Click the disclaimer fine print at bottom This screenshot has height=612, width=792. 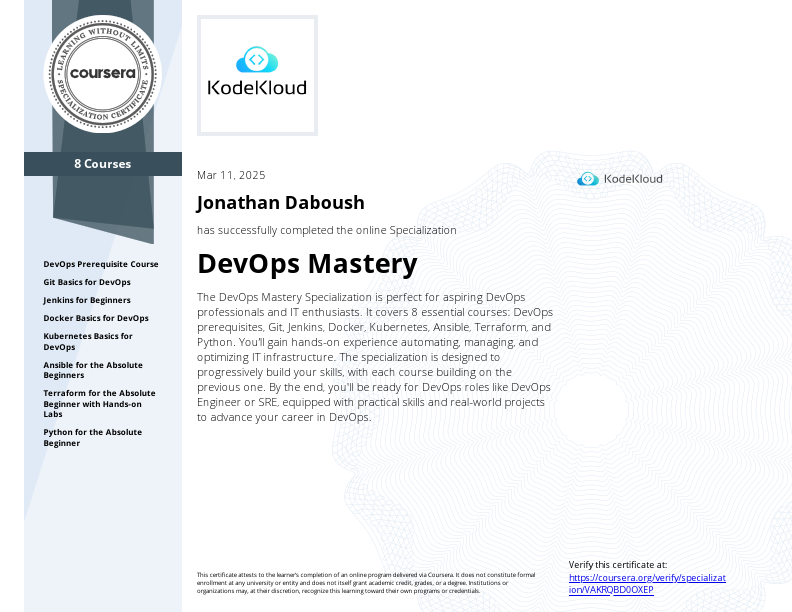point(366,583)
